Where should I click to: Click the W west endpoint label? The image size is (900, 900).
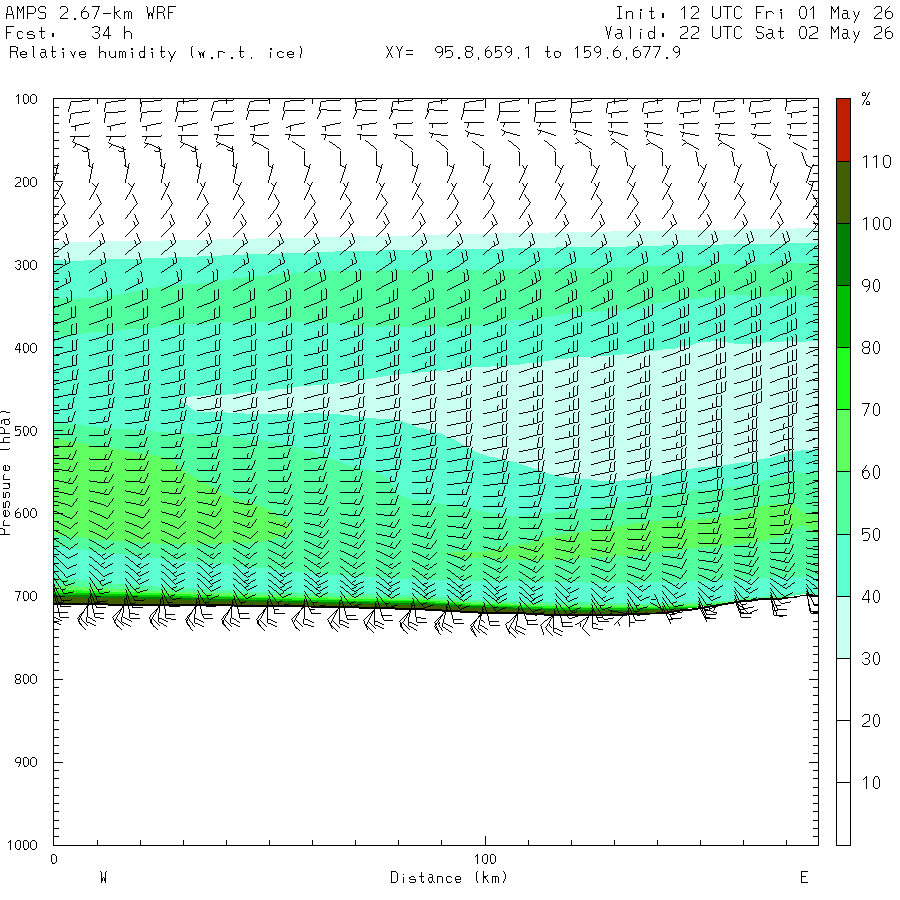[x=103, y=877]
